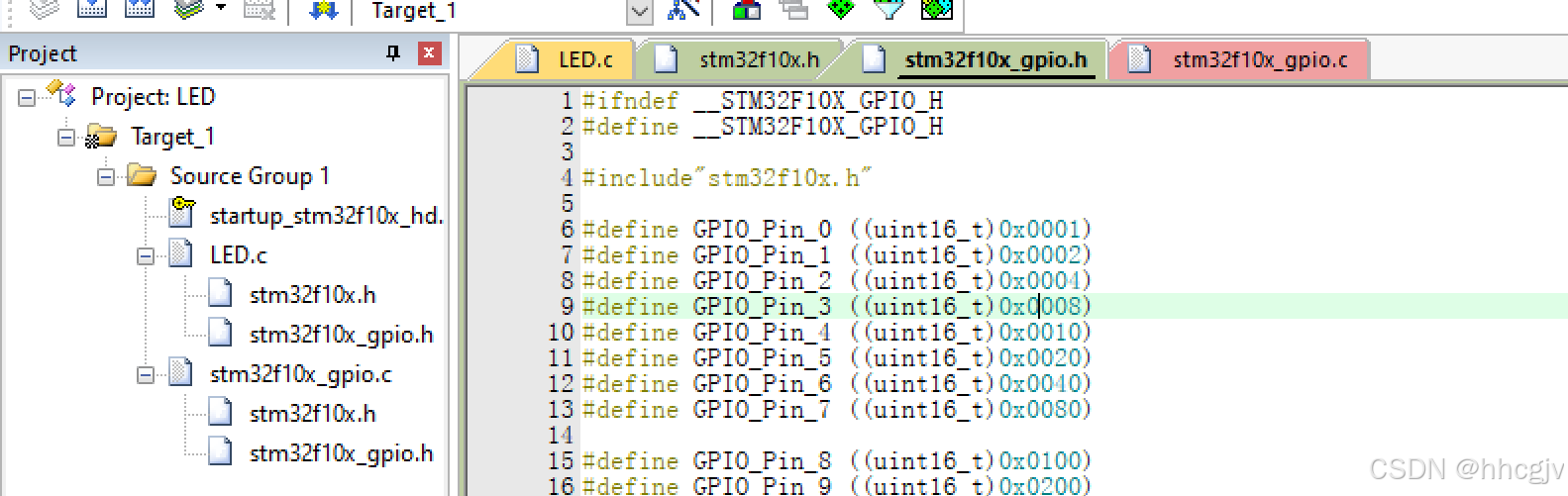Click the Target_1 combo box field
This screenshot has width=1568, height=496.
pos(498,12)
